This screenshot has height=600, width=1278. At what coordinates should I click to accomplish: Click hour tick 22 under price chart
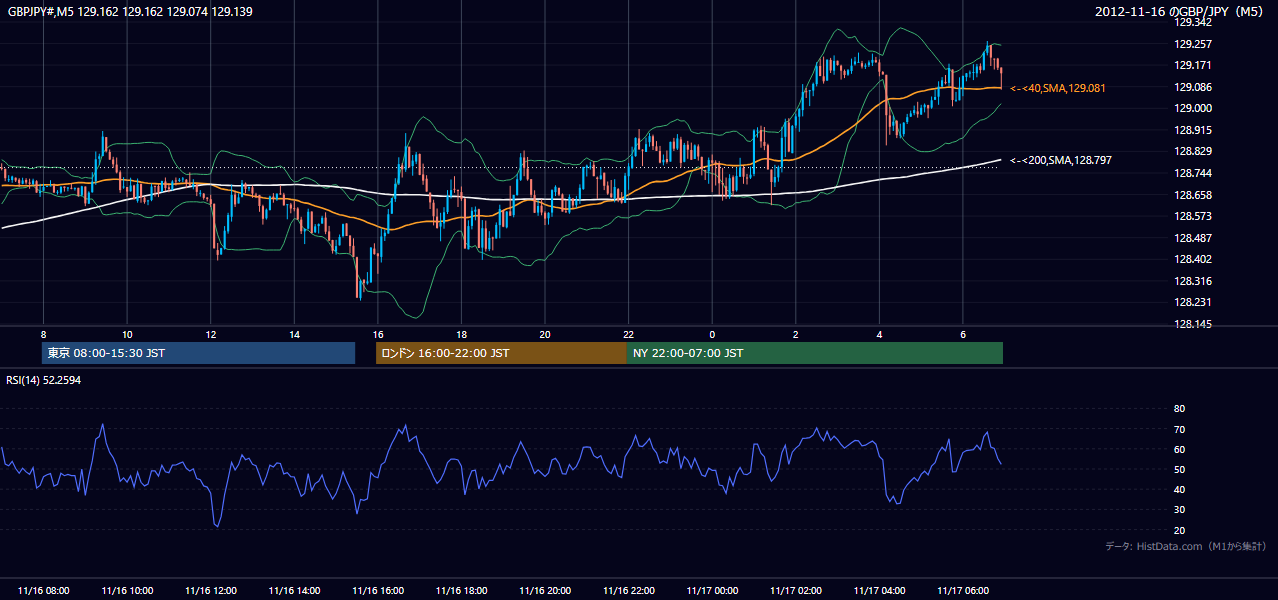pos(628,333)
